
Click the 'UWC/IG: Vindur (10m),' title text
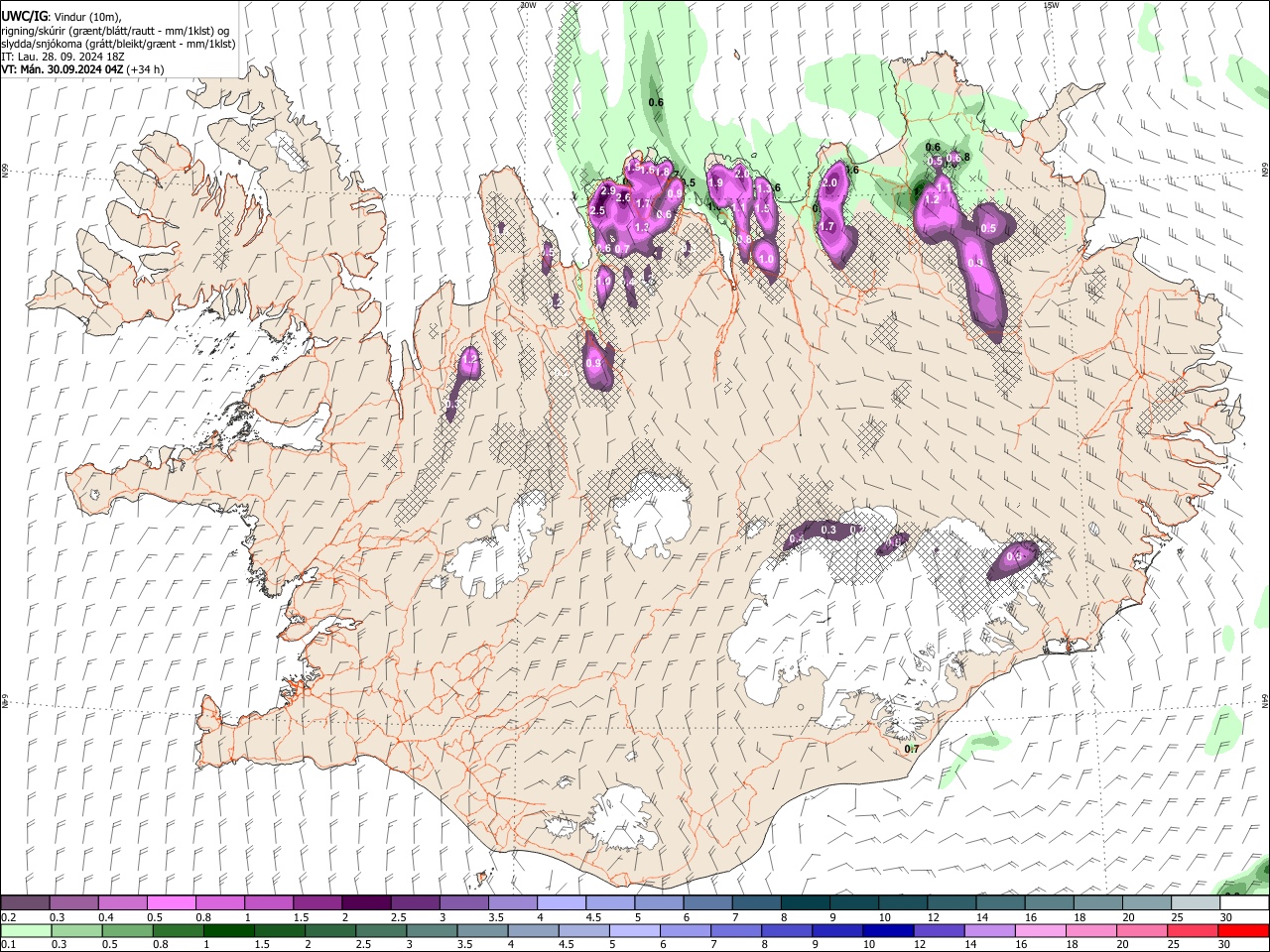pyautogui.click(x=62, y=16)
